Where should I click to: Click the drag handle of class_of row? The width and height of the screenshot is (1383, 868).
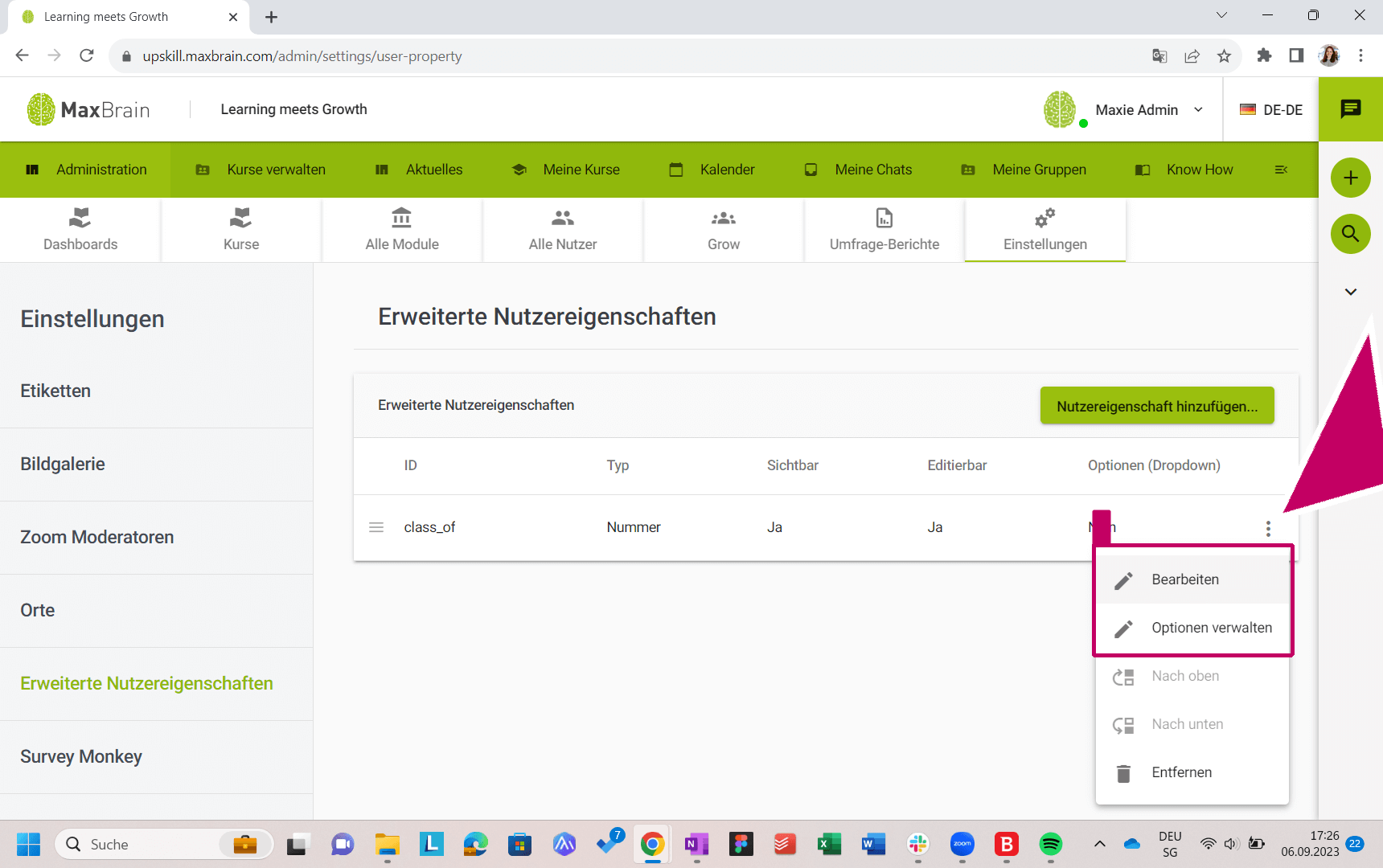pyautogui.click(x=376, y=527)
